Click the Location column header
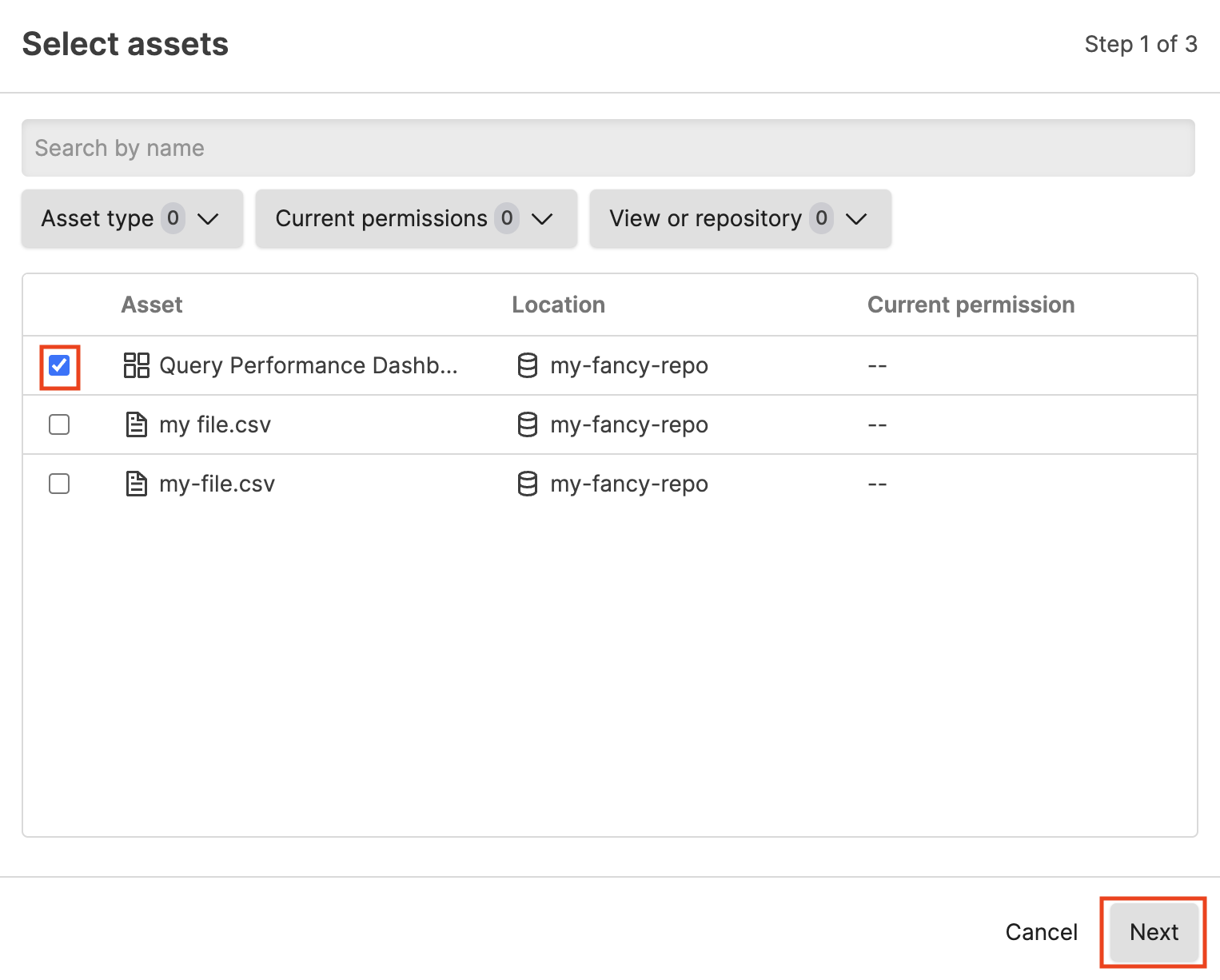 point(558,305)
